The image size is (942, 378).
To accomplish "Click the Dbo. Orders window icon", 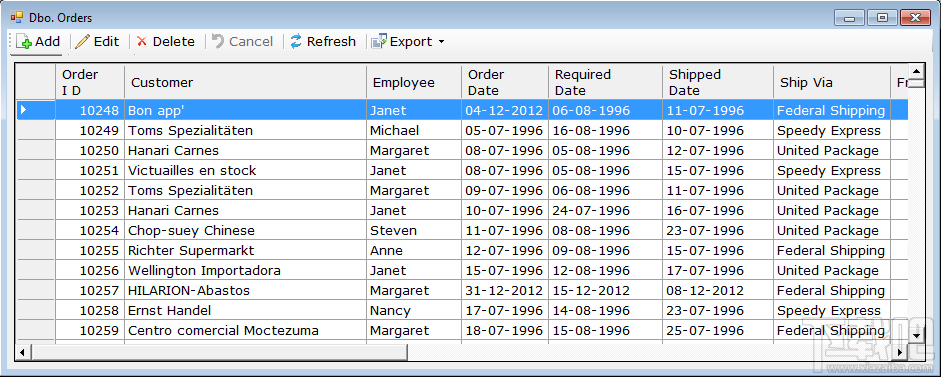I will click(x=16, y=17).
